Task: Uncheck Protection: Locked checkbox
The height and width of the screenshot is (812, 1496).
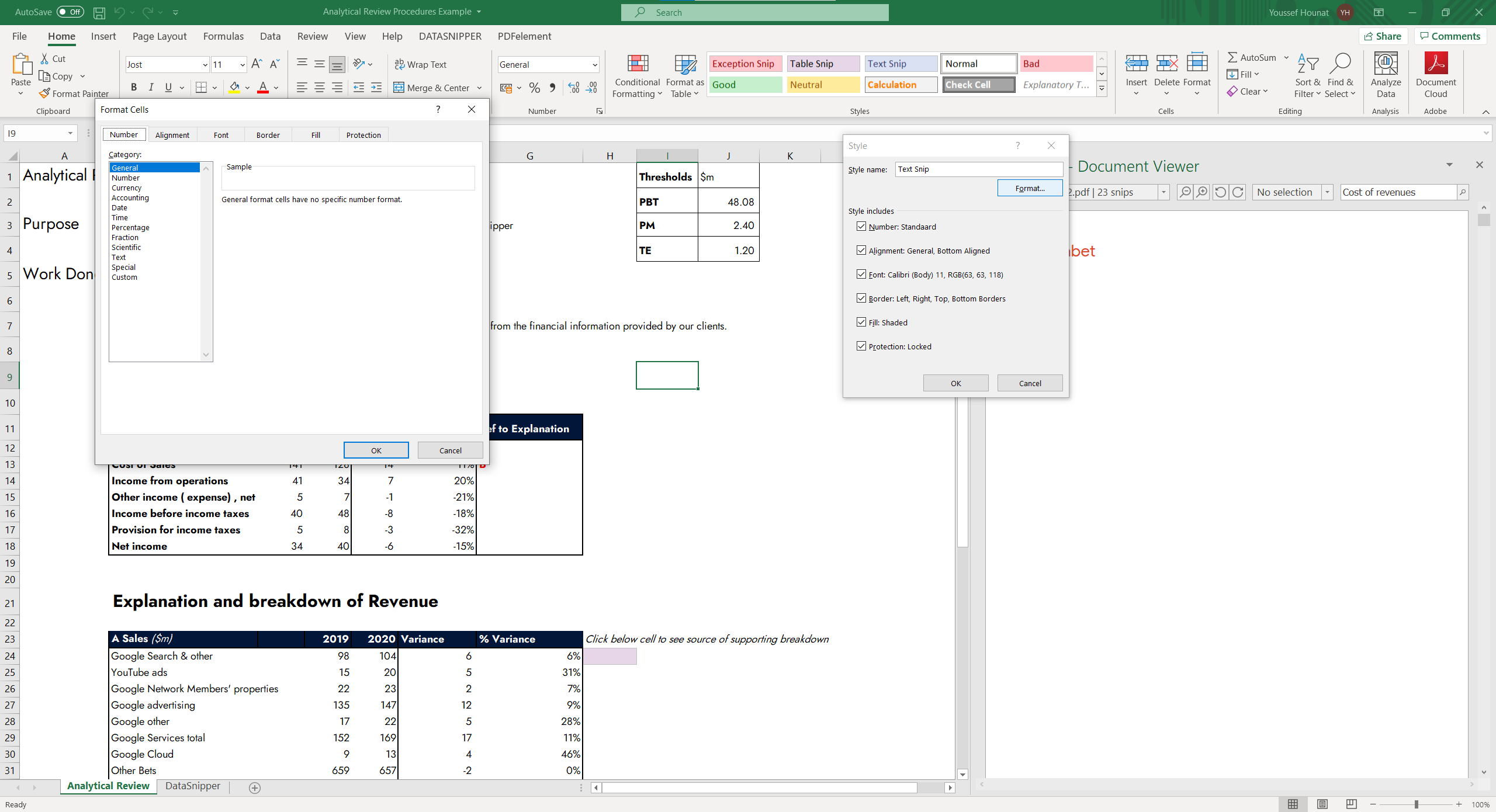Action: click(x=861, y=346)
